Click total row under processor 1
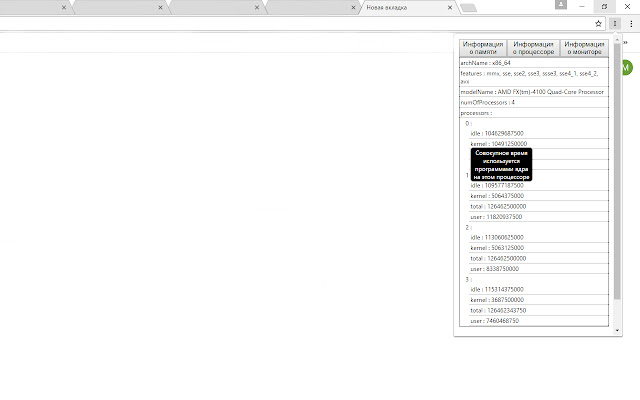Screen dimensions: 640x400 pyautogui.click(x=539, y=207)
